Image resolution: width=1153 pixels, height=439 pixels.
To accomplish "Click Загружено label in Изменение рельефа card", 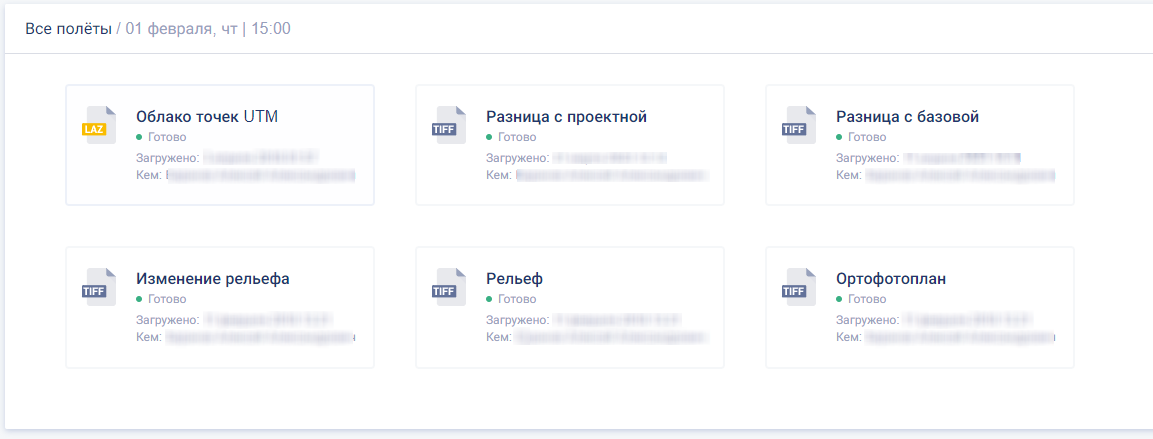I will (168, 320).
